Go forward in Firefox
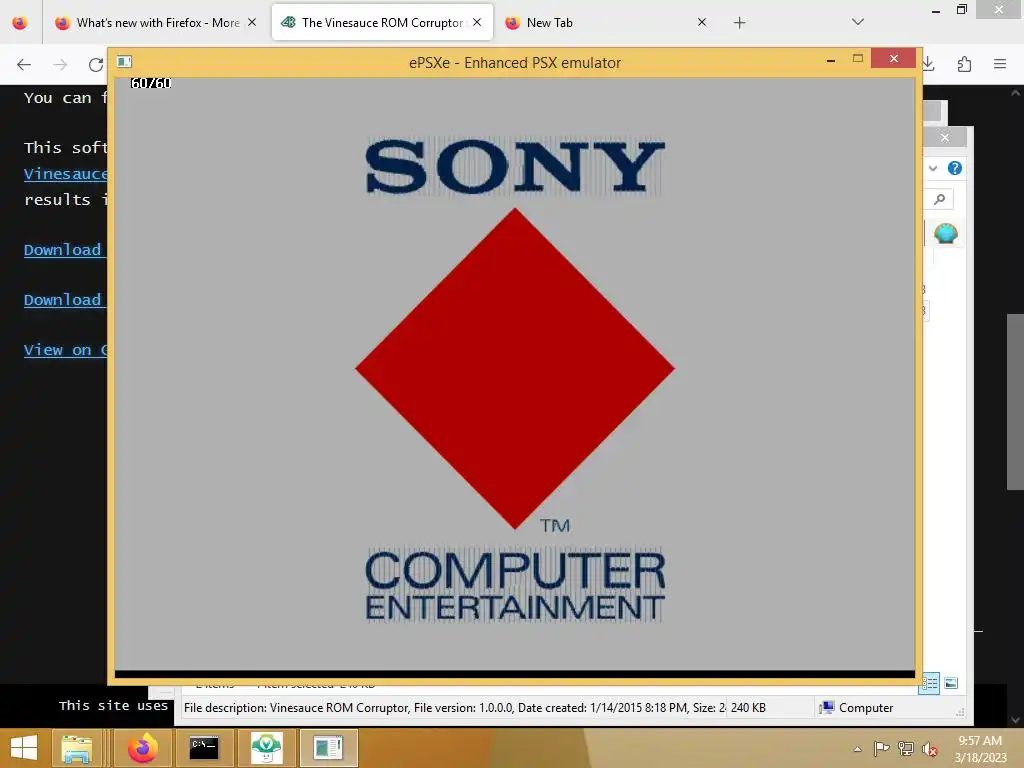This screenshot has height=768, width=1024. point(60,65)
